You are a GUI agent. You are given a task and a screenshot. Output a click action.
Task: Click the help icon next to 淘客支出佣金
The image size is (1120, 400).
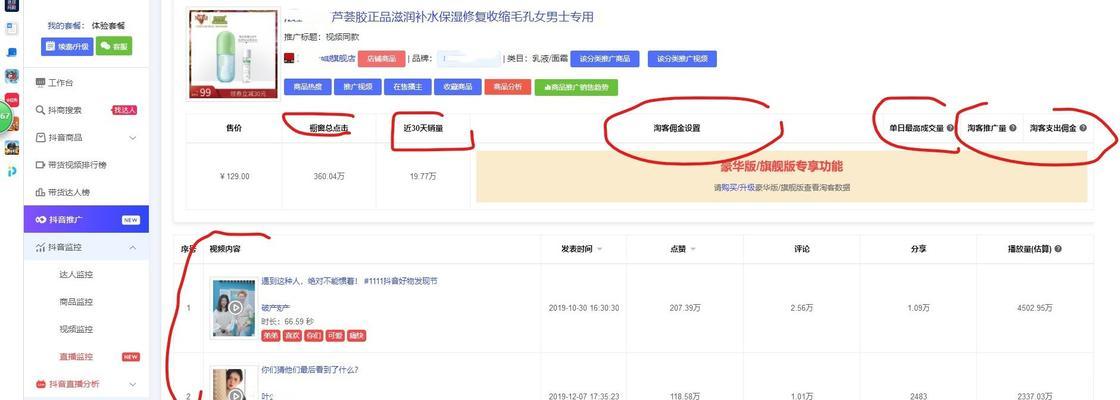[x=1083, y=128]
